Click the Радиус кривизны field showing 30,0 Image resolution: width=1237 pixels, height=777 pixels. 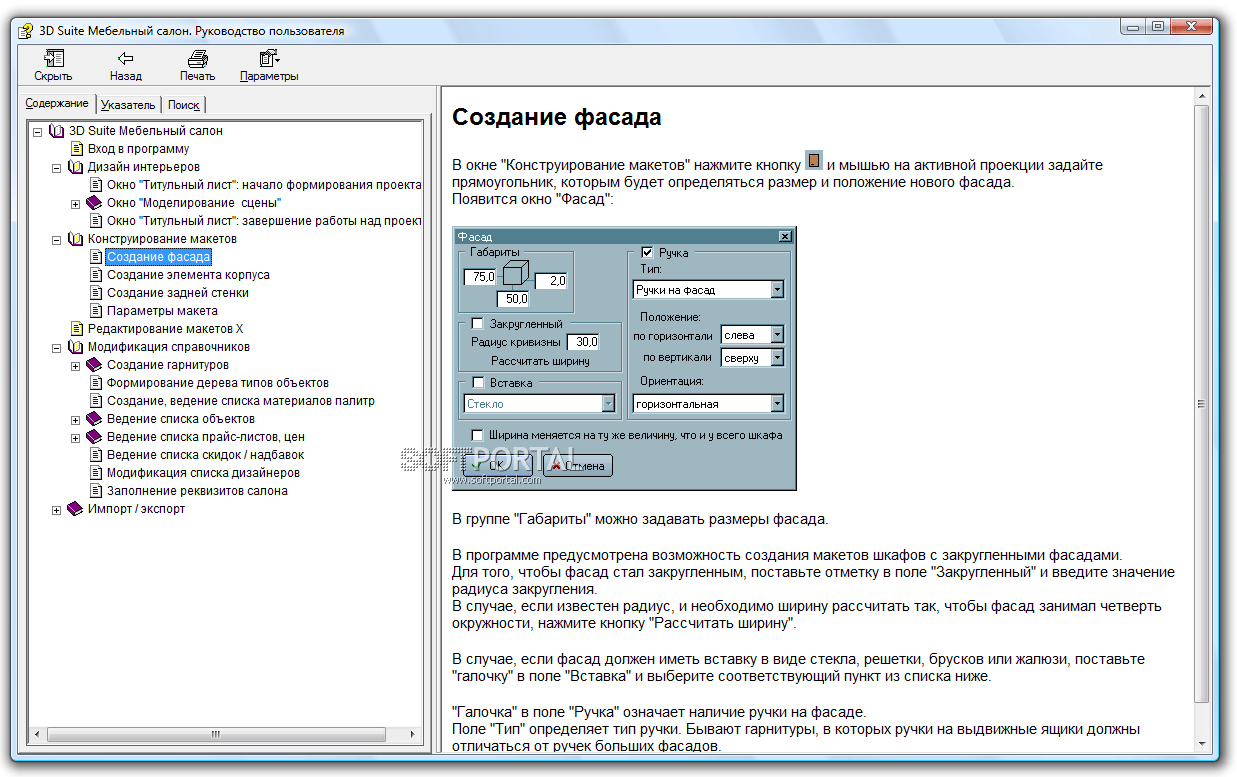[x=582, y=342]
